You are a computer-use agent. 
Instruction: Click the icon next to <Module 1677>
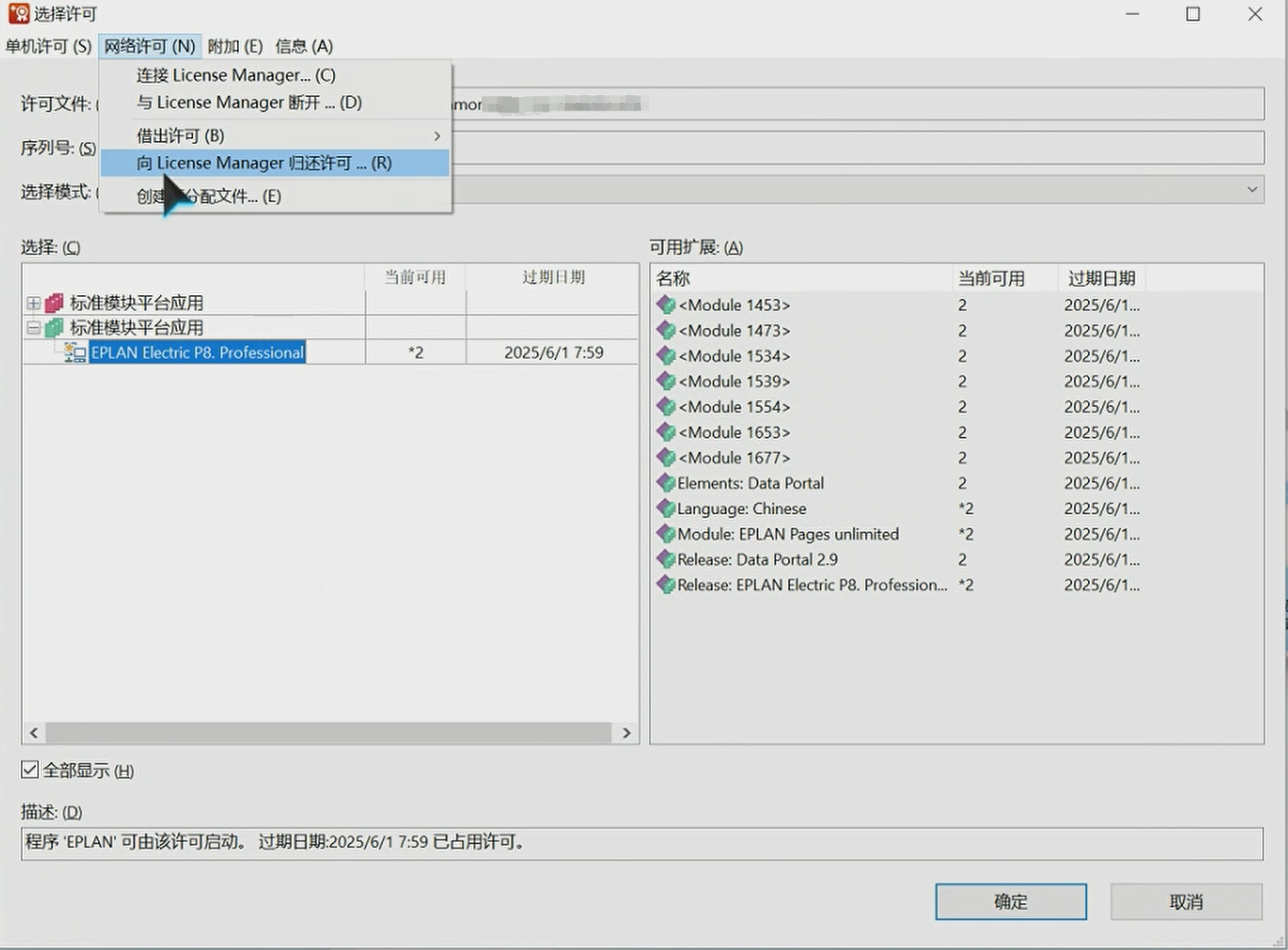666,458
